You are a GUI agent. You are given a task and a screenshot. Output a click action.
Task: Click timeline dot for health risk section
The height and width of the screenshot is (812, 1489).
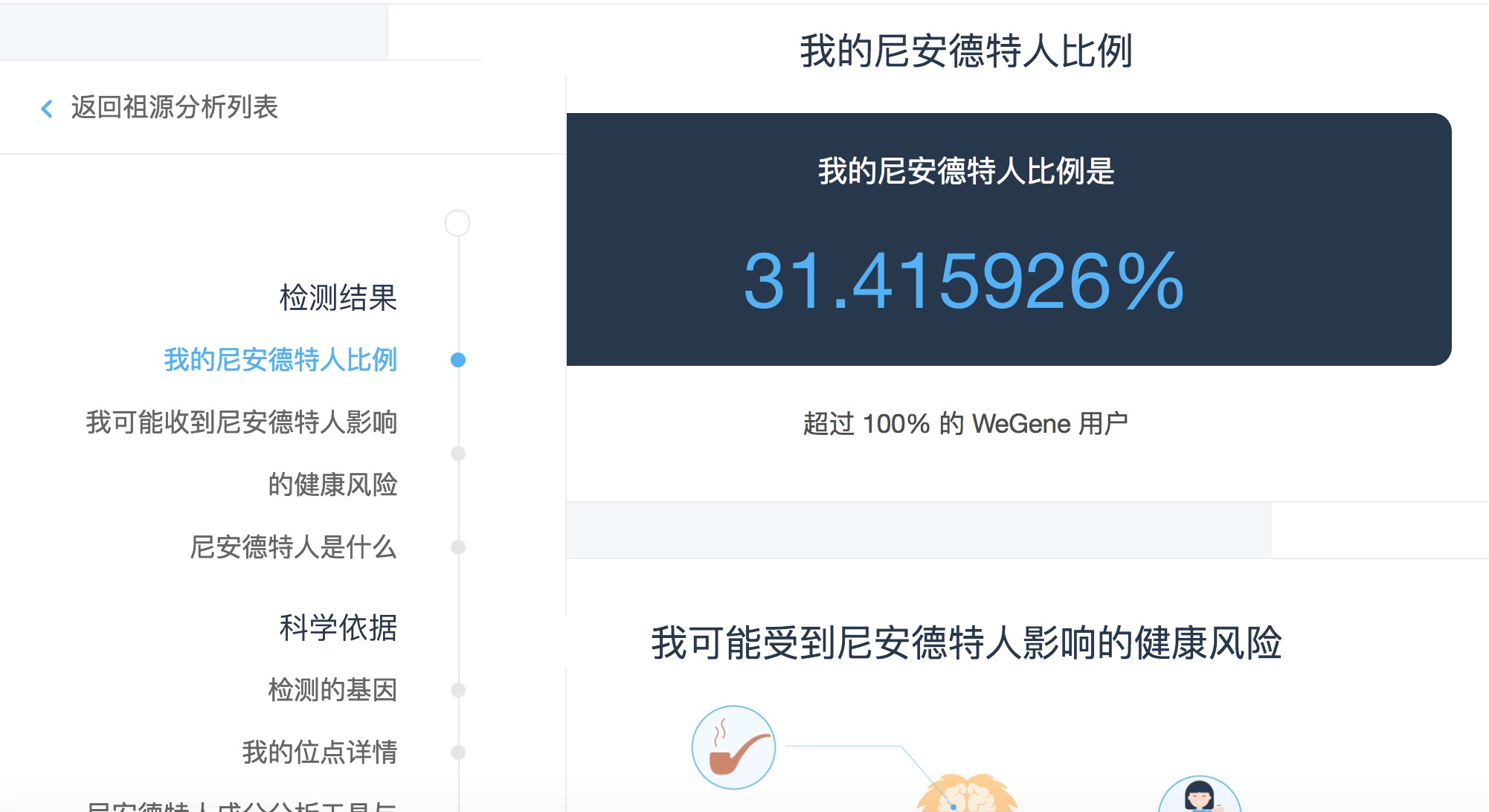pos(458,454)
